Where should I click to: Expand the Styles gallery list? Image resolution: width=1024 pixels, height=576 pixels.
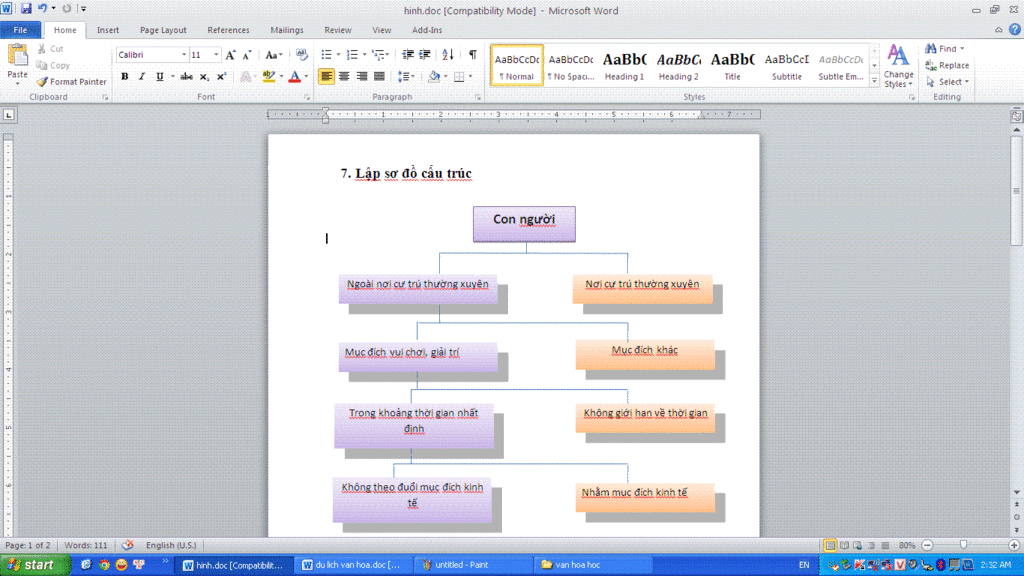pyautogui.click(x=875, y=82)
